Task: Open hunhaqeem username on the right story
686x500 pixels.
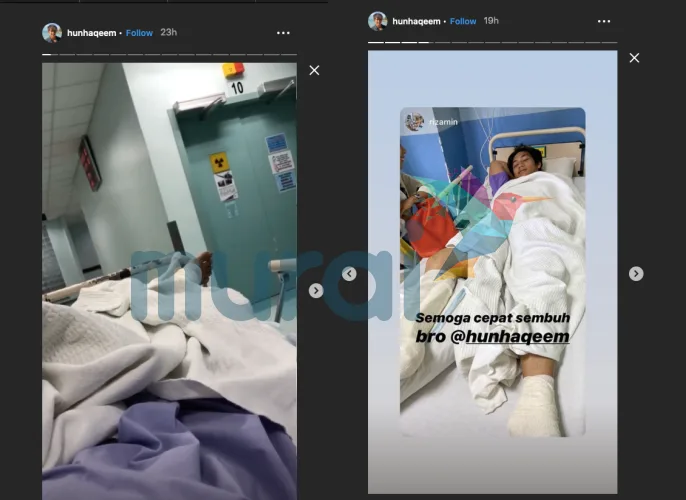Action: (417, 21)
